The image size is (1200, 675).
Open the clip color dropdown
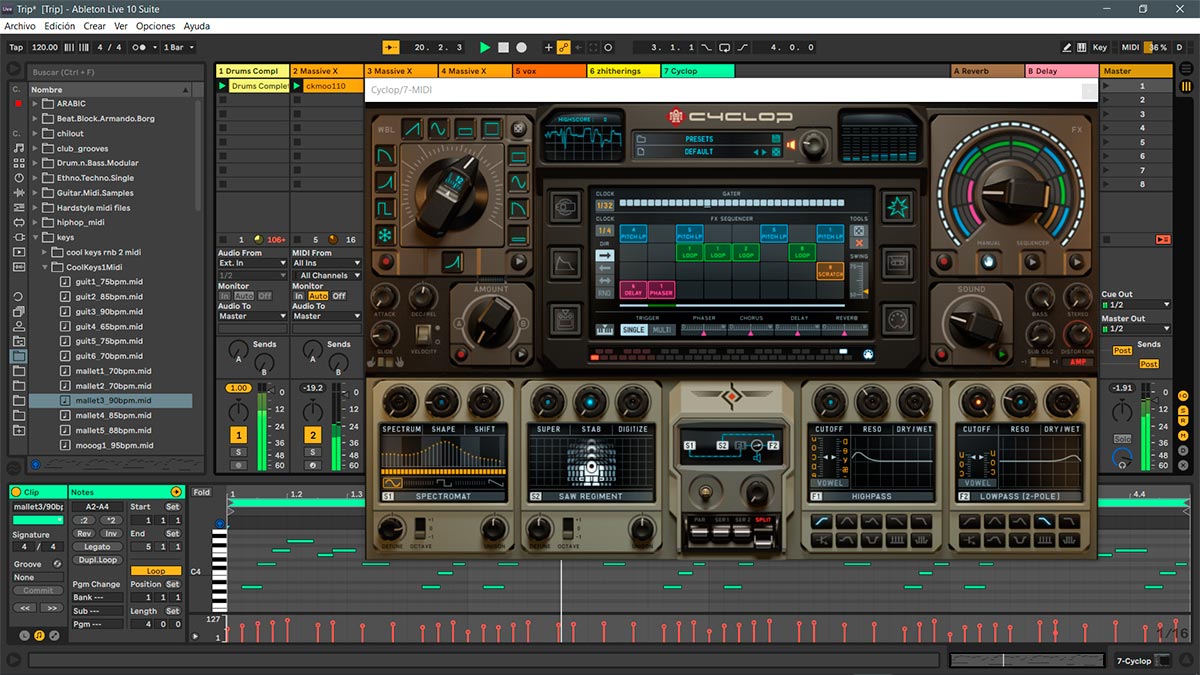pos(37,520)
